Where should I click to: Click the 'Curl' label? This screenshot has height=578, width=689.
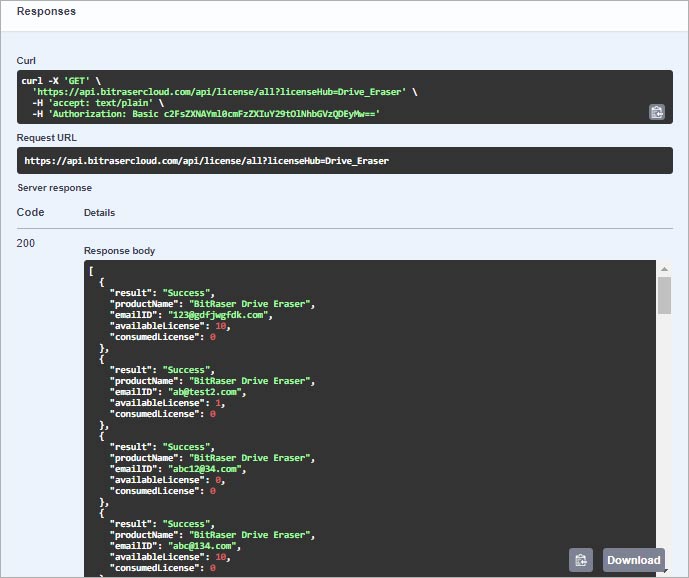pos(26,61)
